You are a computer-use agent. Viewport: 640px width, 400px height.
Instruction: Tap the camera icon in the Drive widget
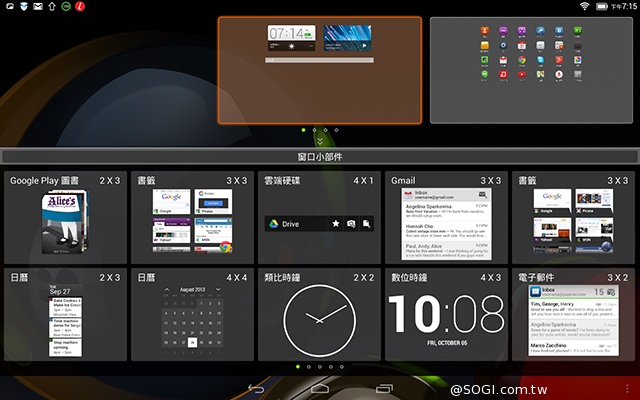351,224
